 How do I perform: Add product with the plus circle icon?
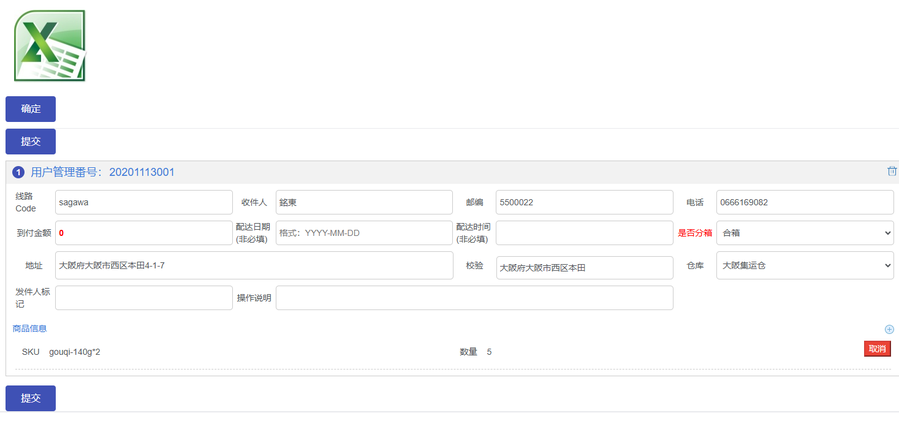coord(889,329)
